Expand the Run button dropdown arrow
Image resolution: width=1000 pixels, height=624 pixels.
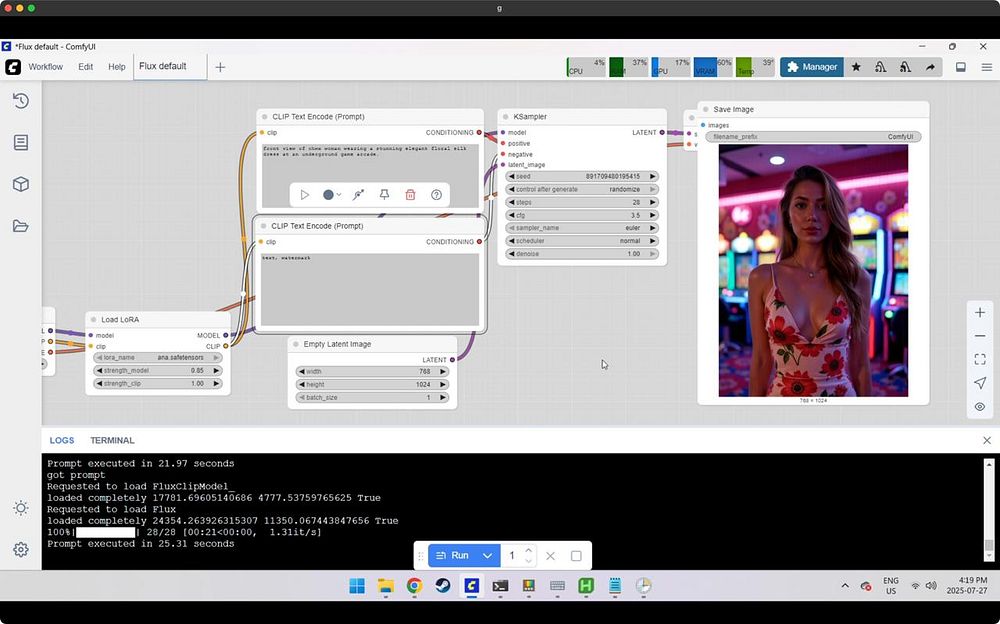(488, 556)
